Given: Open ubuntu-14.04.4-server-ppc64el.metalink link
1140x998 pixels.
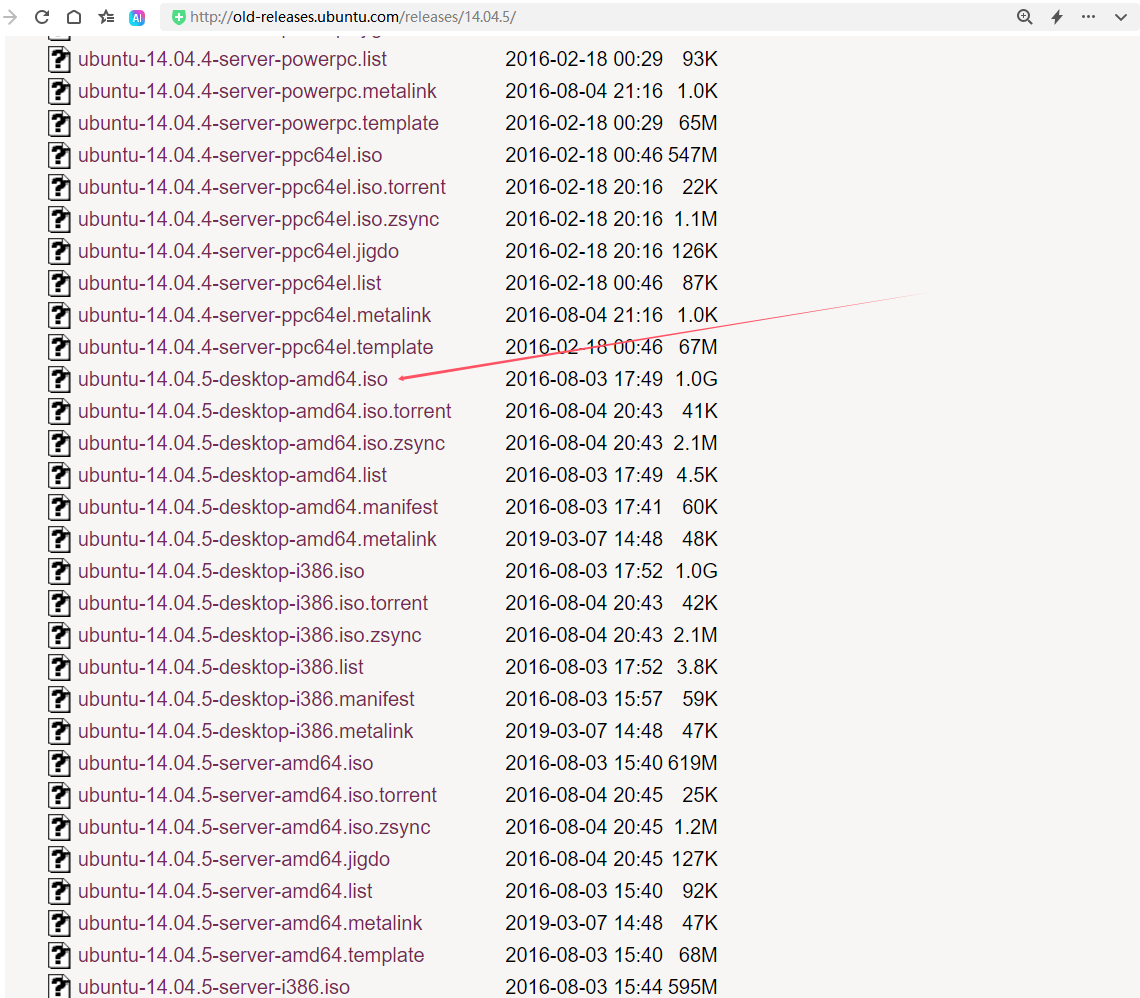Looking at the screenshot, I should tap(254, 315).
